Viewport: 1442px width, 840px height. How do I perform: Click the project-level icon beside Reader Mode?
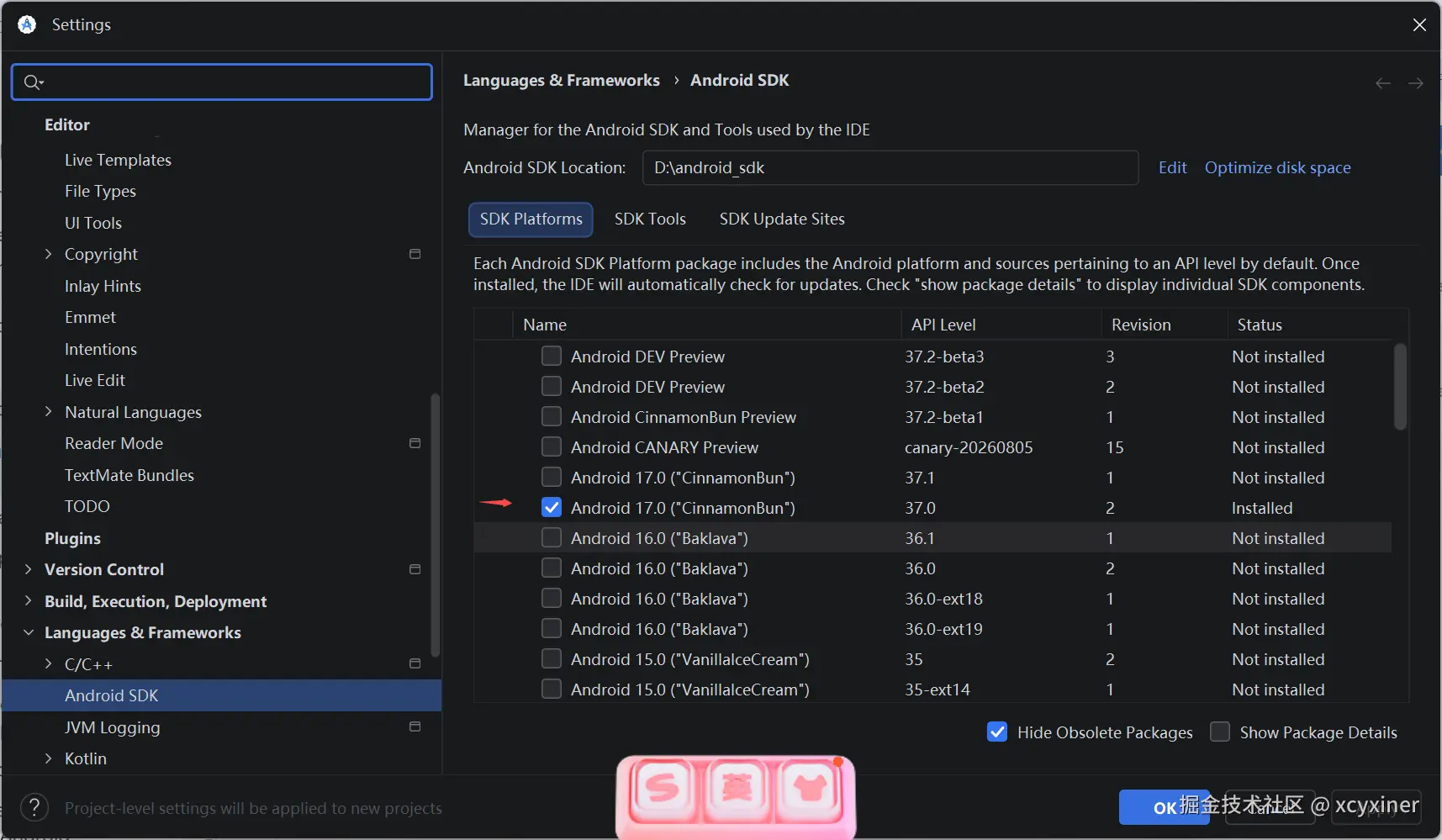[415, 443]
